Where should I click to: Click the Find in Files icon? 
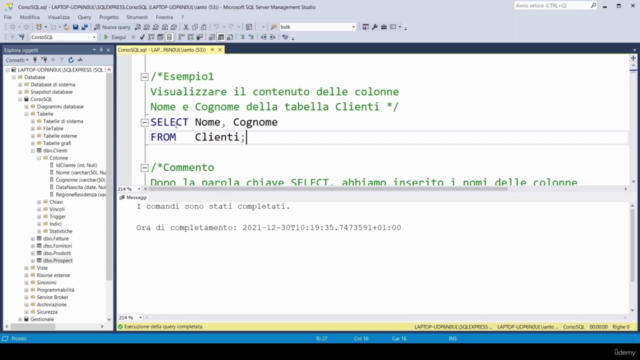274,27
